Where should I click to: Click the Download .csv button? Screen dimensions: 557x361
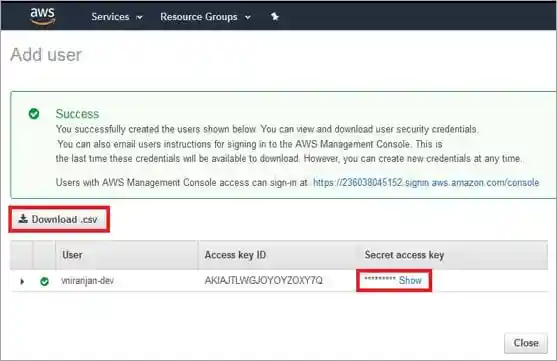[59, 219]
